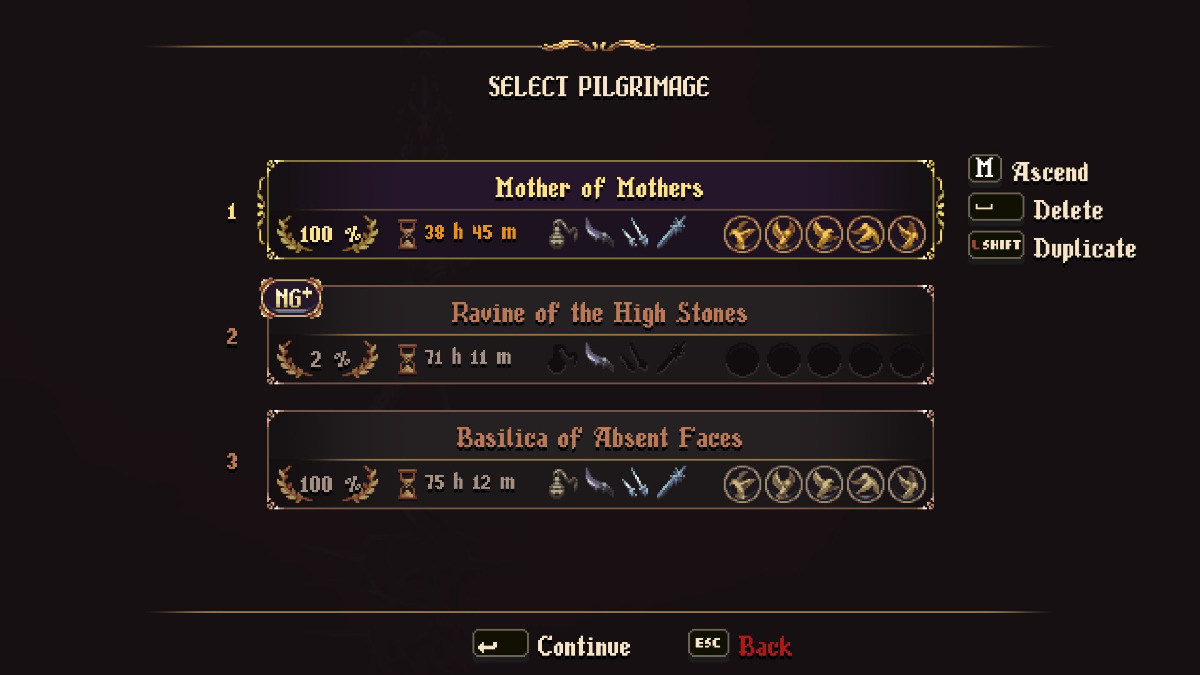1200x675 pixels.
Task: Click the Continue label
Action: [584, 647]
